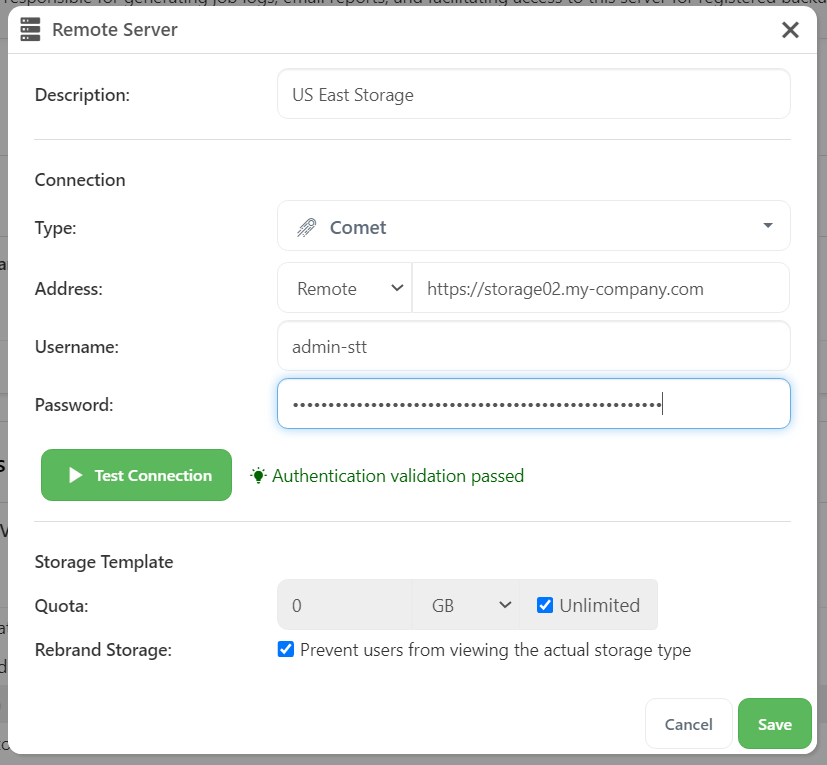827x765 pixels.
Task: Close the Remote Server dialog with X
Action: (790, 30)
